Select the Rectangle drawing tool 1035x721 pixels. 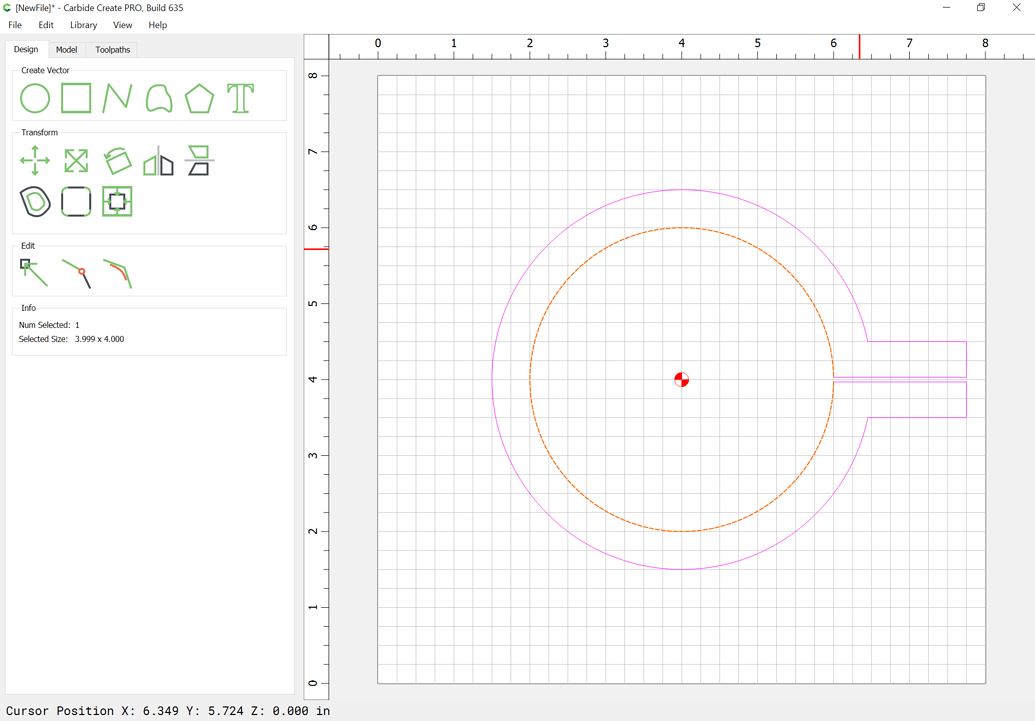(75, 99)
